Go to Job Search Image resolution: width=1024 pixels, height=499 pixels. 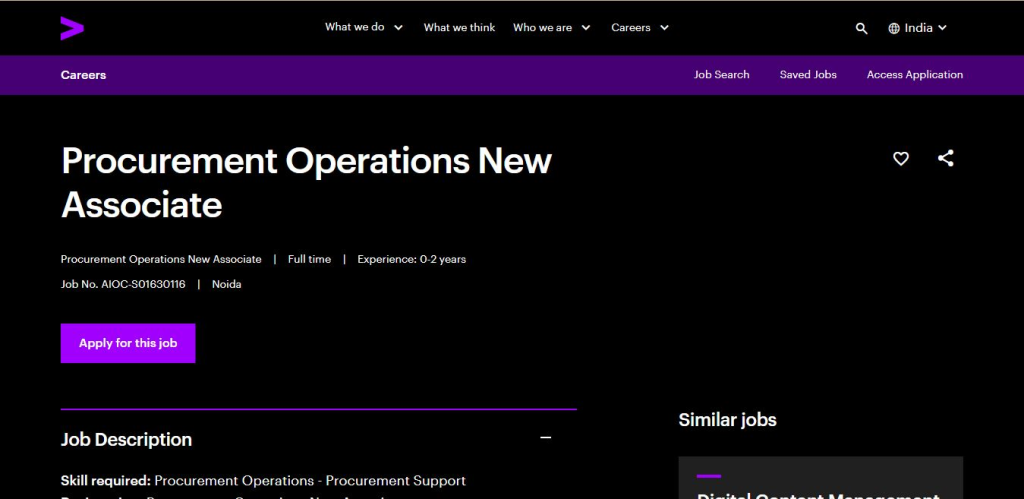(x=721, y=74)
